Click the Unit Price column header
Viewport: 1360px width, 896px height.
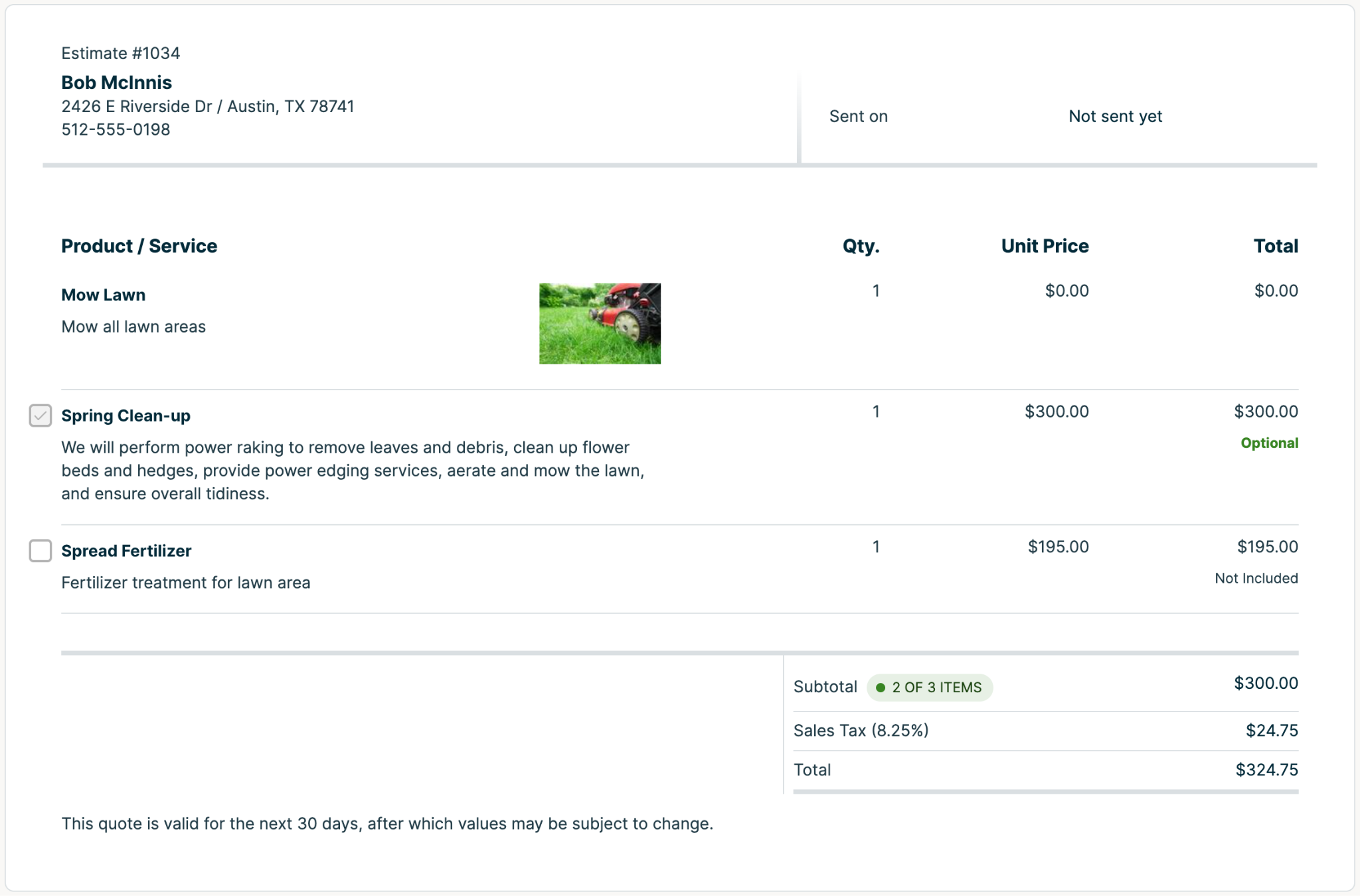(1045, 246)
